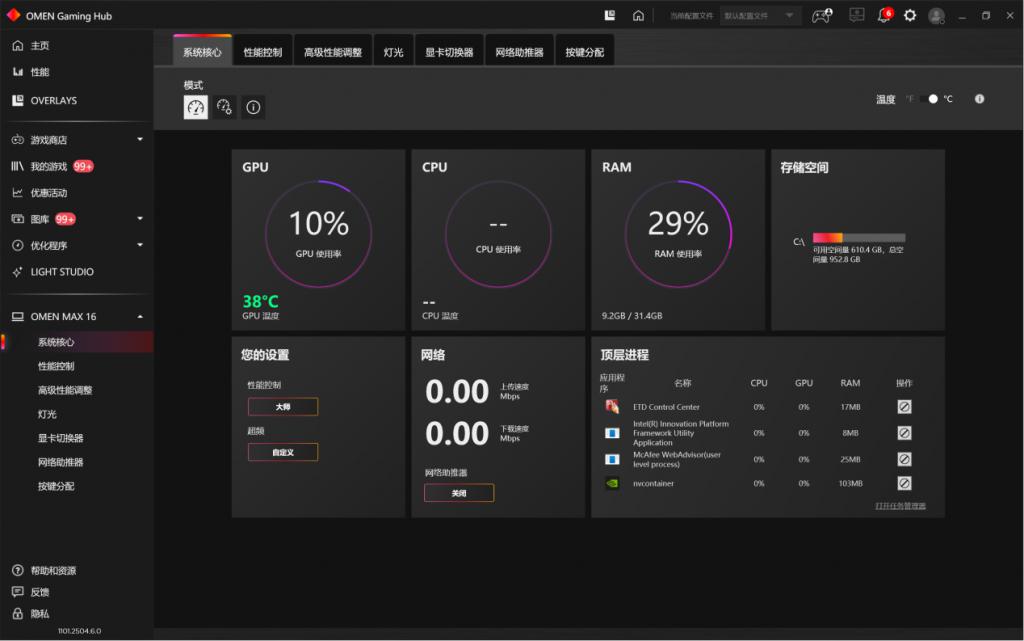Open the mode info icon
This screenshot has height=641, width=1024.
point(253,107)
